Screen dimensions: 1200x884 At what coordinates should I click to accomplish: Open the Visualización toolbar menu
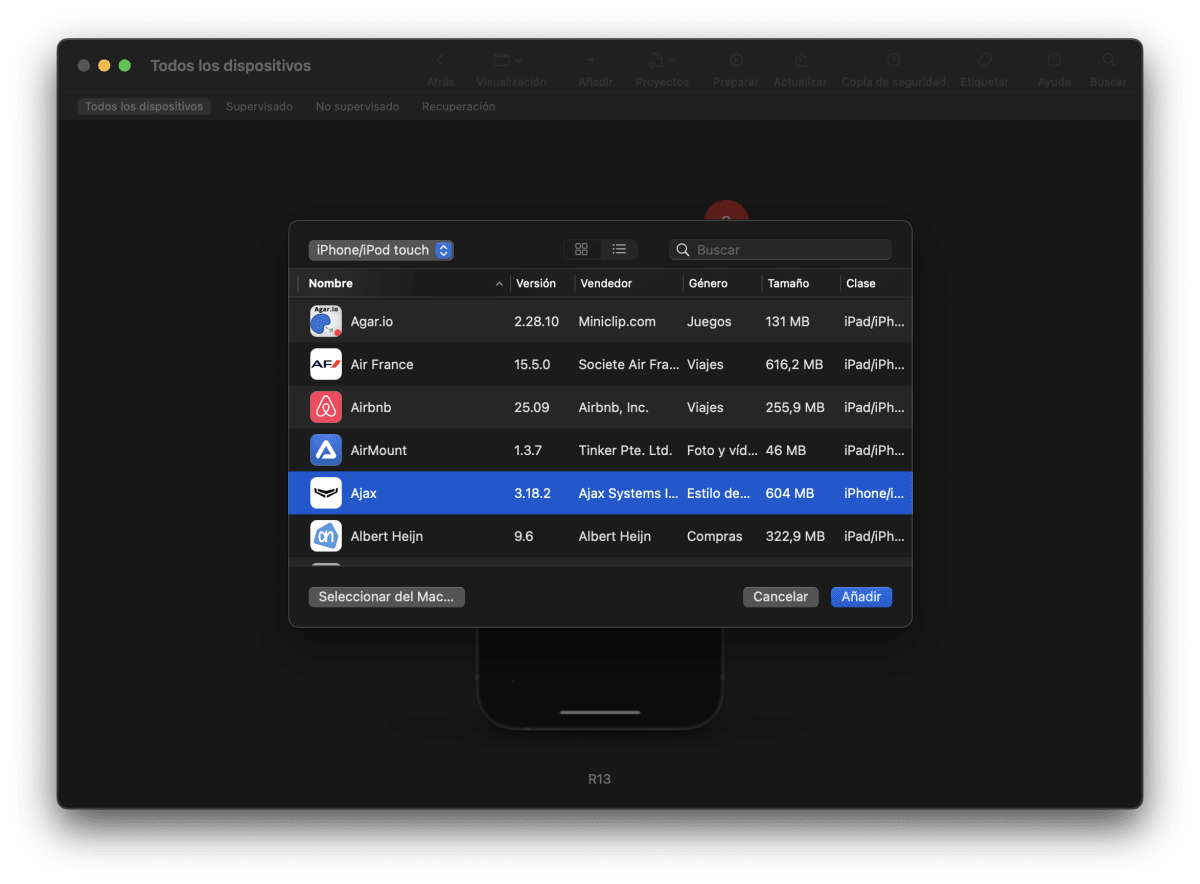coord(508,61)
